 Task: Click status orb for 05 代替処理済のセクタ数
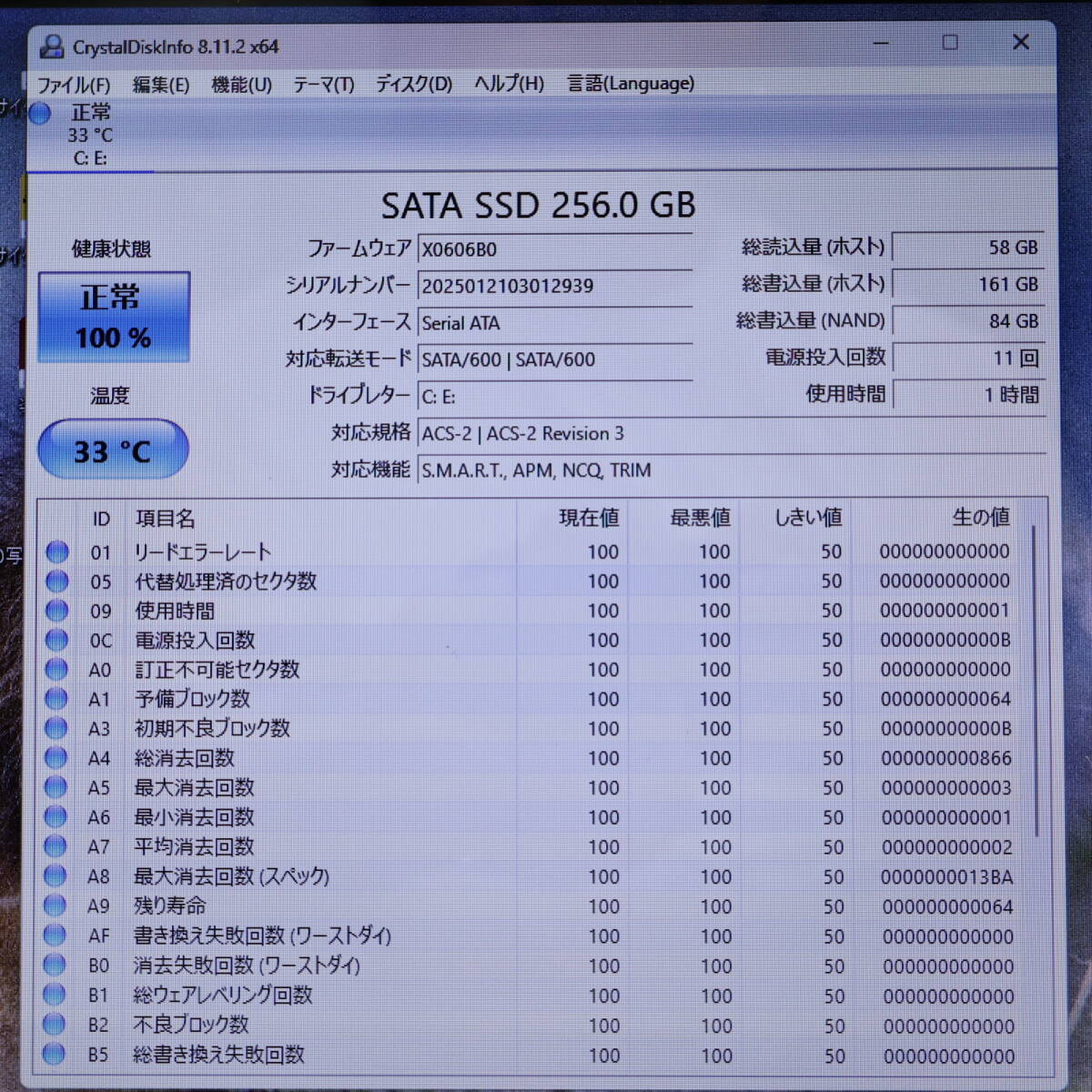57,581
